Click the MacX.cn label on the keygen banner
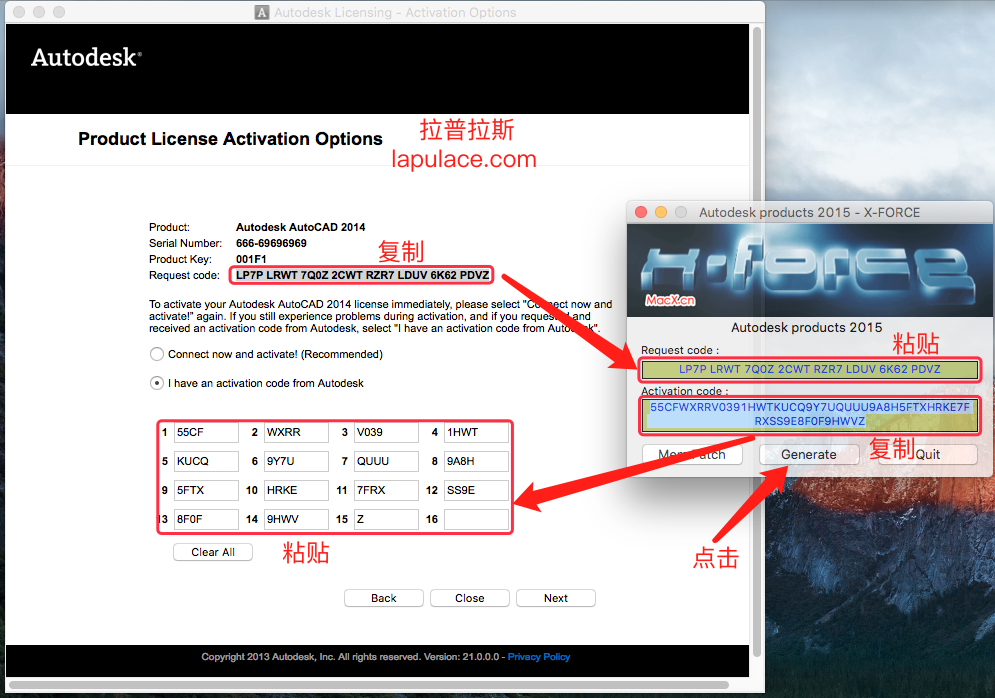995x698 pixels. (668, 300)
